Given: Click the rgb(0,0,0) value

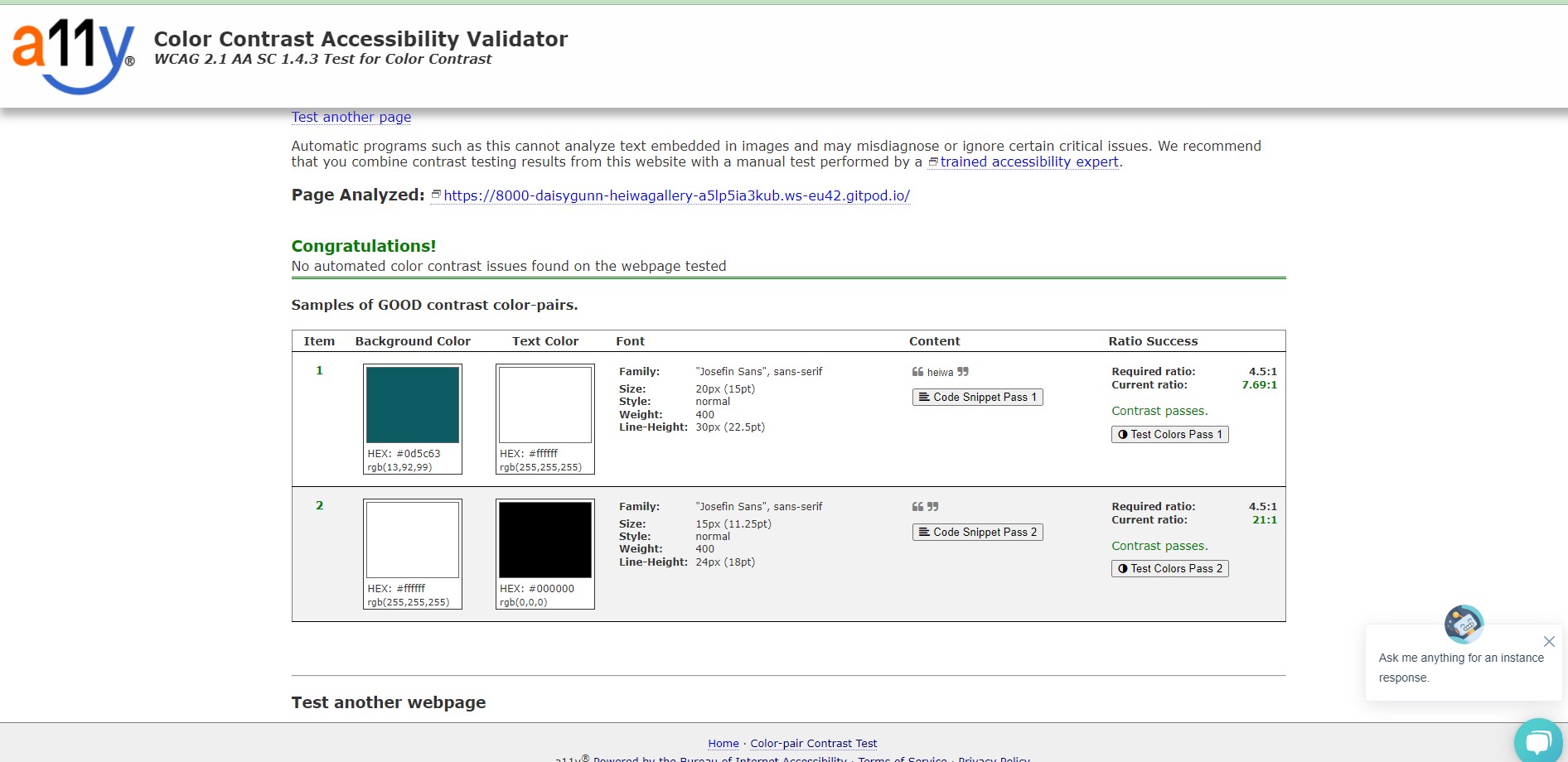Looking at the screenshot, I should point(524,603).
